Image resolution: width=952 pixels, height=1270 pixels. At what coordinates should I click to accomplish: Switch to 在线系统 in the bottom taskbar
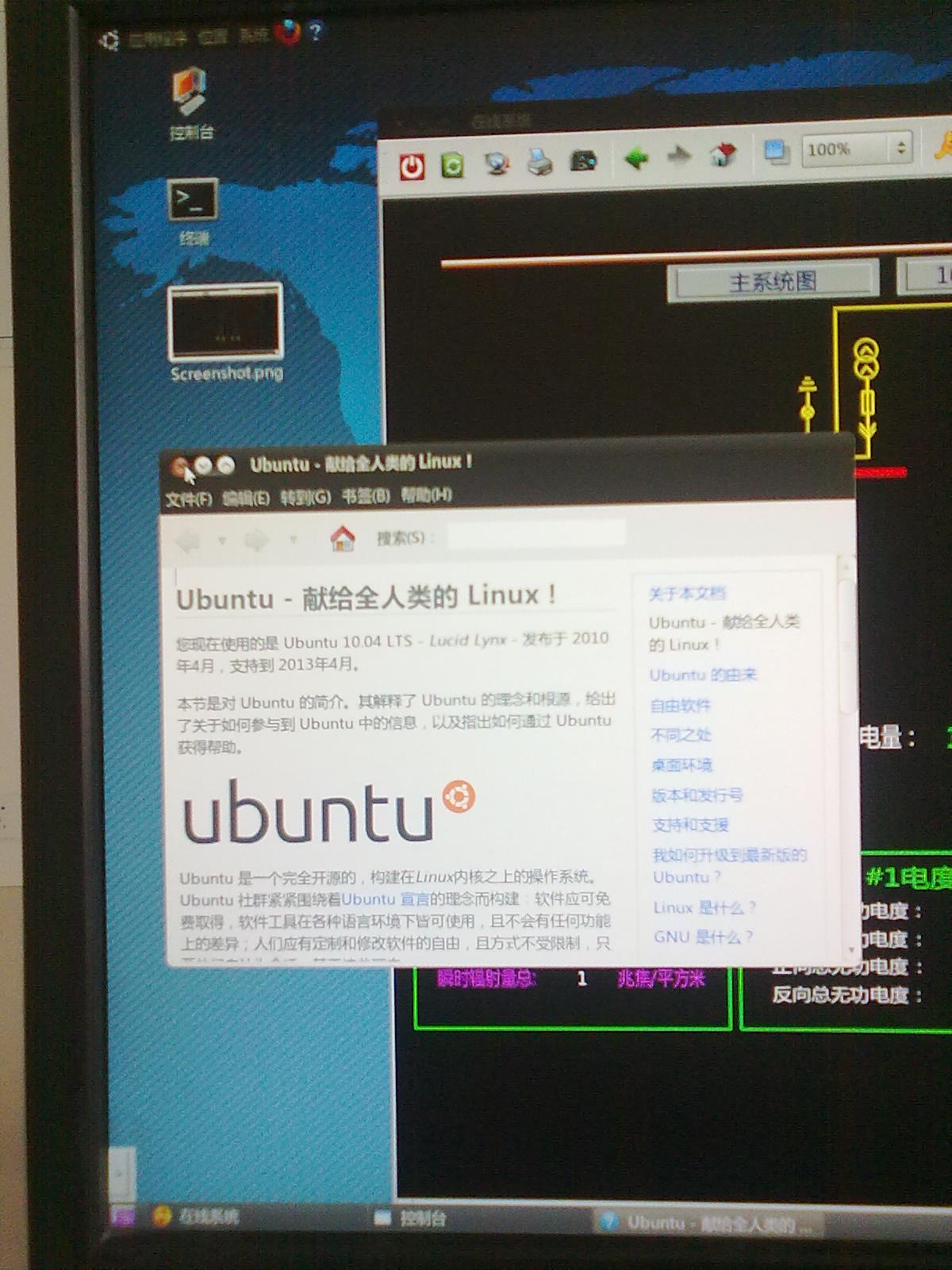(195, 1216)
